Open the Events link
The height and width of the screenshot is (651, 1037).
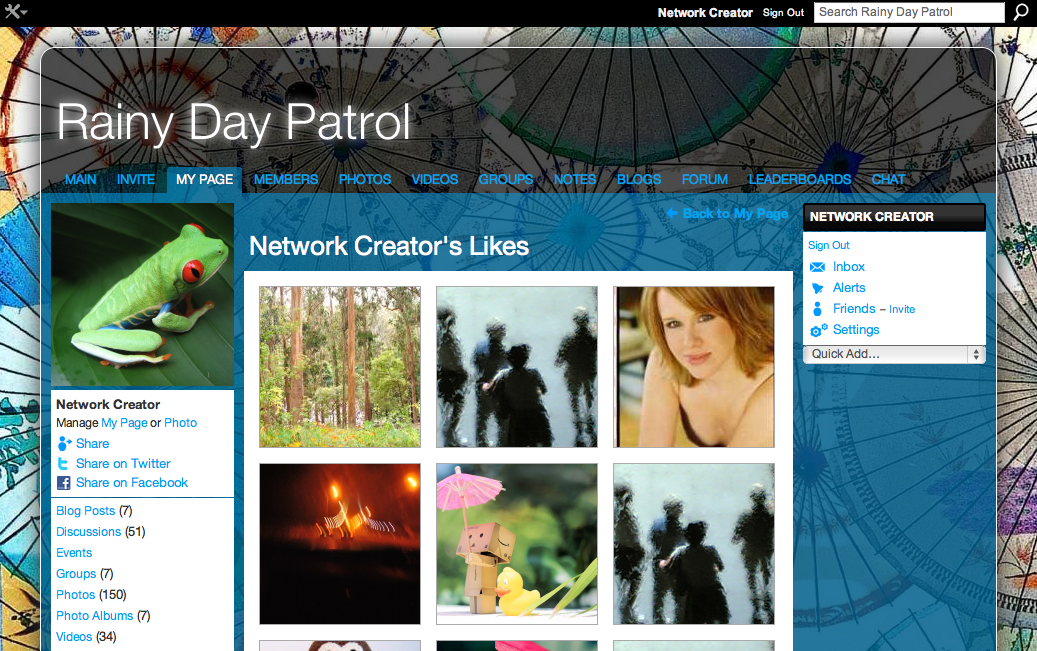74,553
